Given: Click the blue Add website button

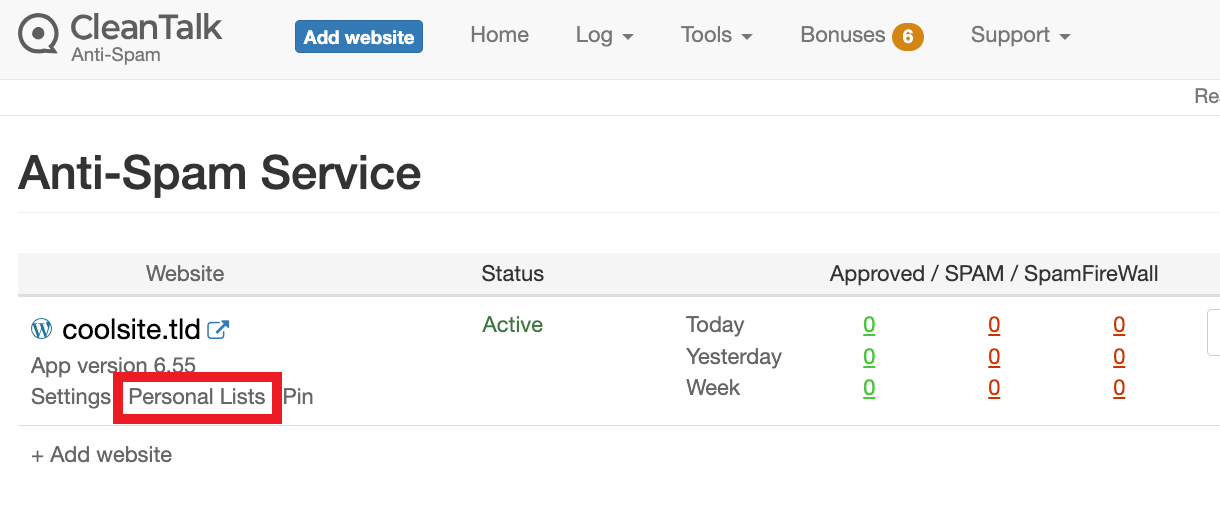Looking at the screenshot, I should 359,37.
